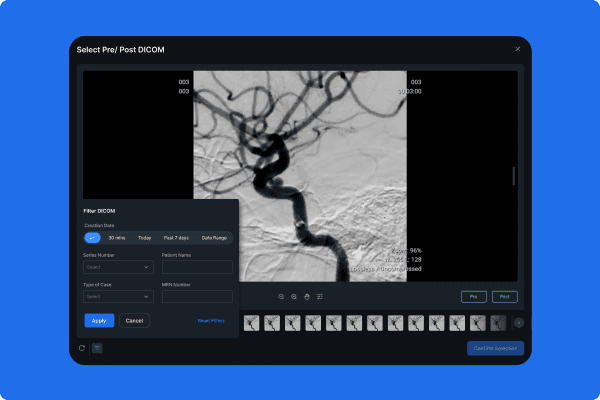Click the Confirm Selection button
The width and height of the screenshot is (600, 400).
[495, 348]
